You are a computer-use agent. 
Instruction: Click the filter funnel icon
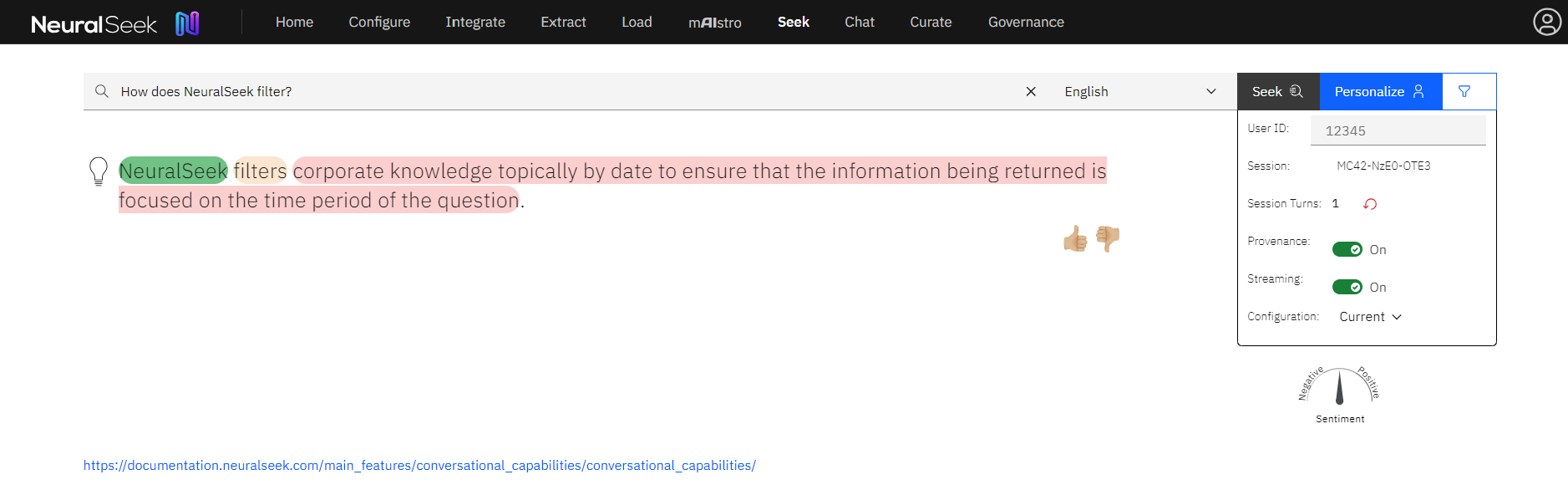tap(1464, 92)
